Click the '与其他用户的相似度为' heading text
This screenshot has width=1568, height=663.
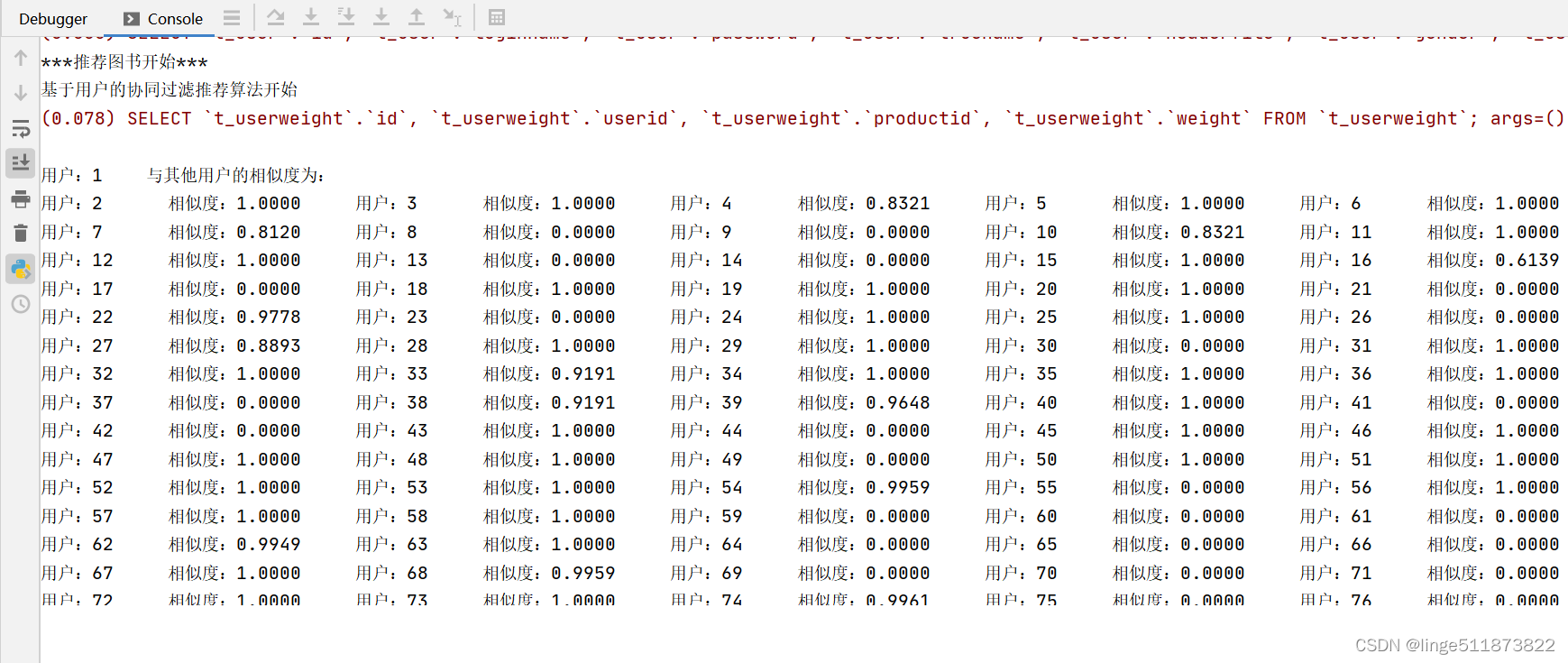tap(236, 175)
